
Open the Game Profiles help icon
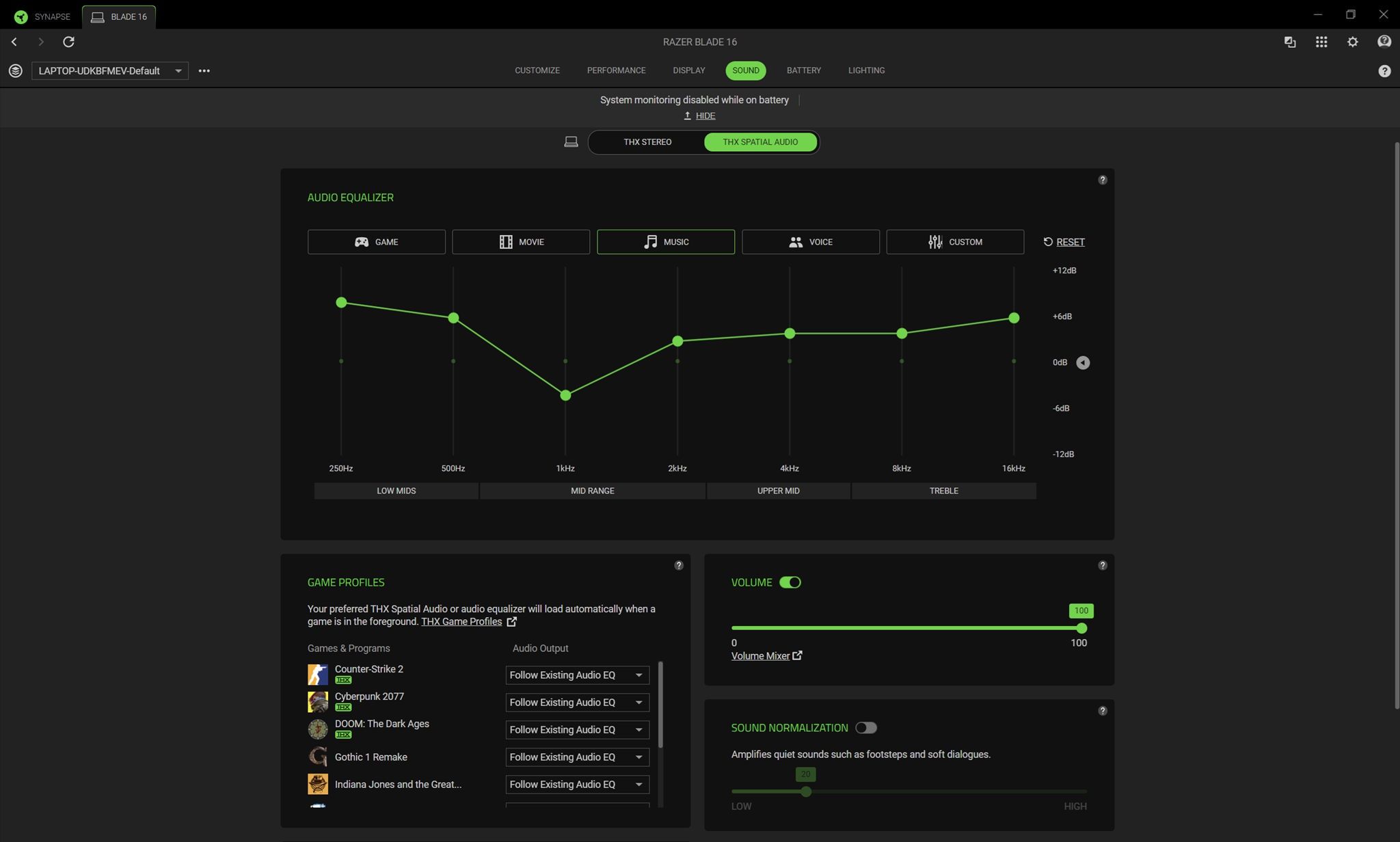[678, 565]
